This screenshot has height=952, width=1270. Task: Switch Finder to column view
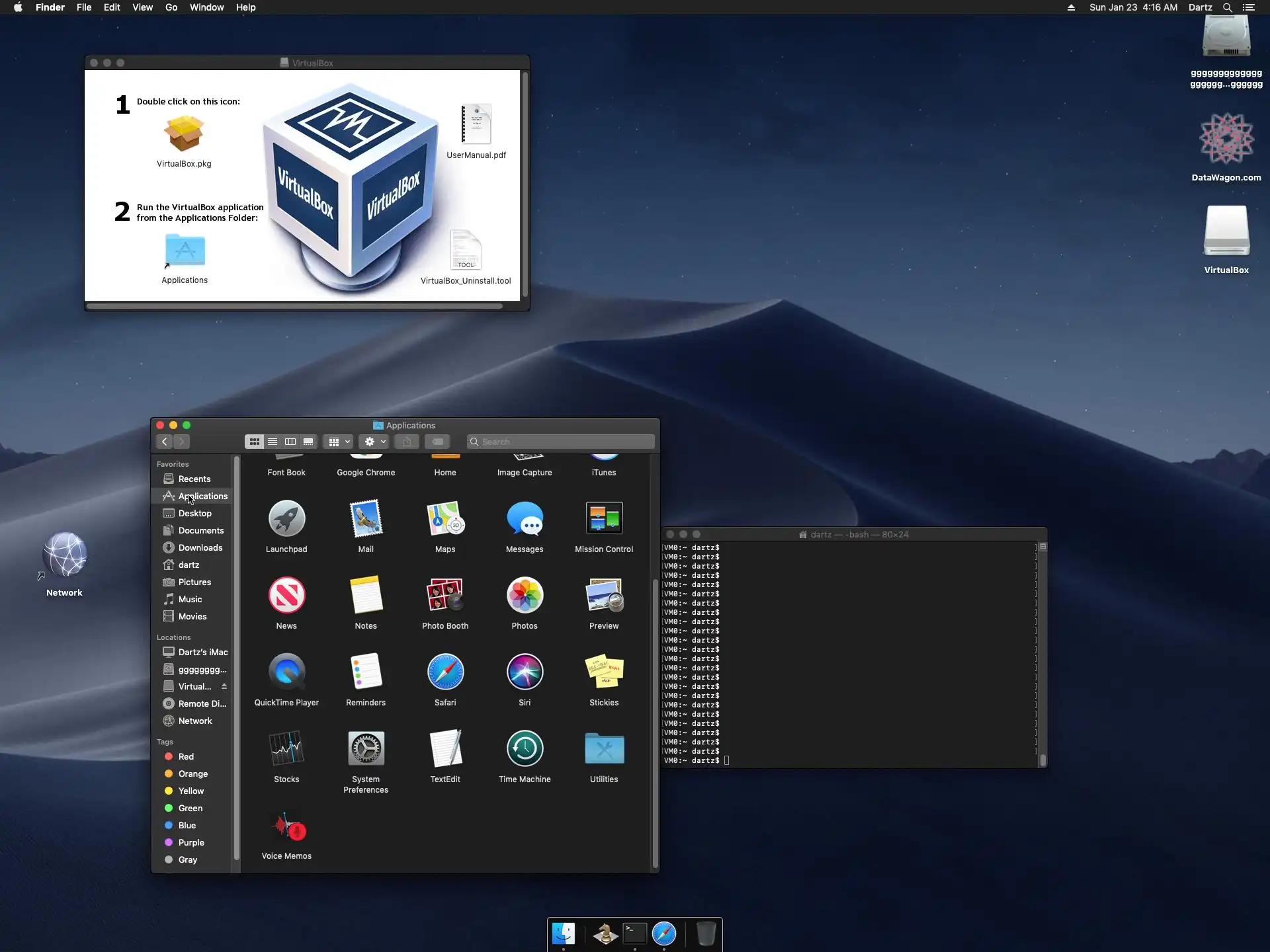pyautogui.click(x=290, y=442)
